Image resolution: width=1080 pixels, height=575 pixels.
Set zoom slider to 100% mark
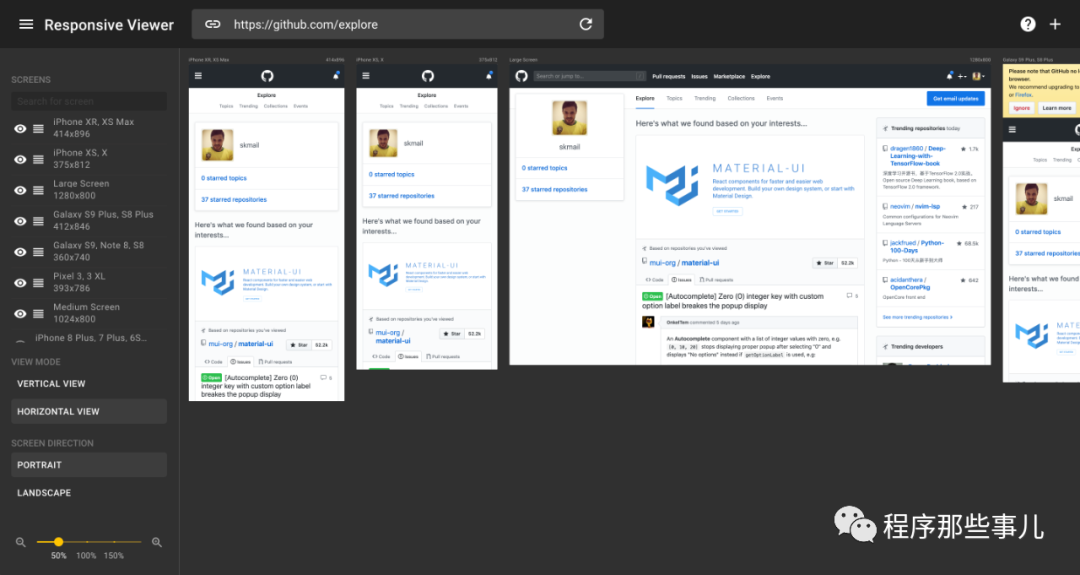tap(86, 542)
